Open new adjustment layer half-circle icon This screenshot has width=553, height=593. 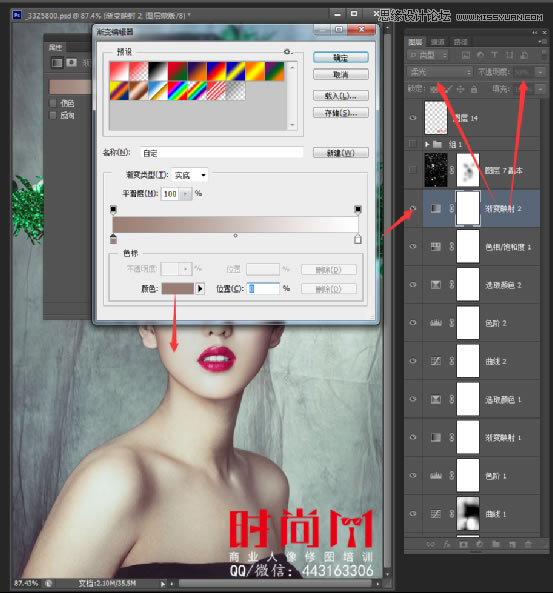(x=480, y=544)
